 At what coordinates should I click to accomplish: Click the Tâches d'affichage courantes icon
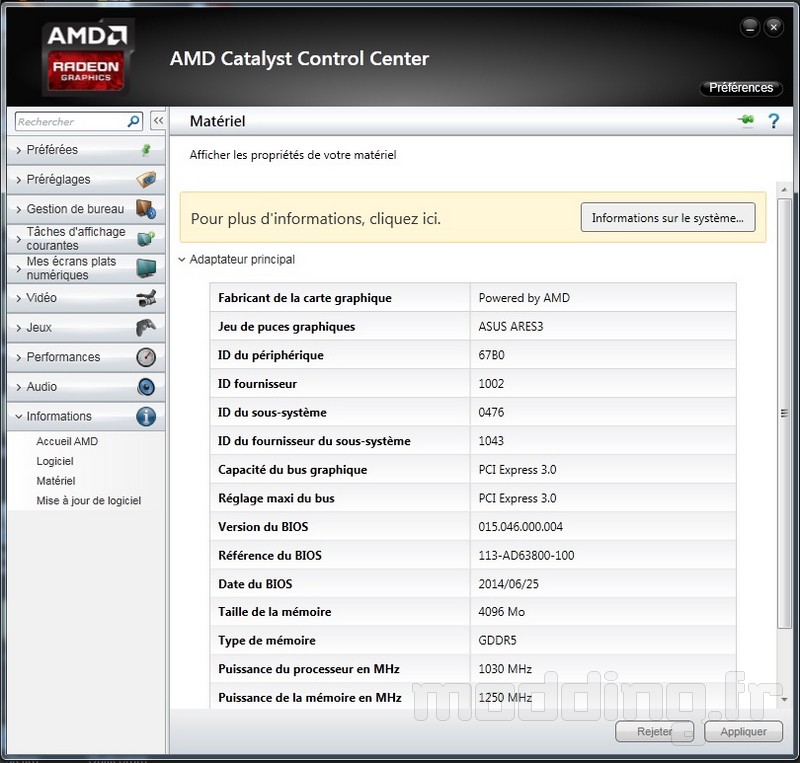tap(146, 238)
